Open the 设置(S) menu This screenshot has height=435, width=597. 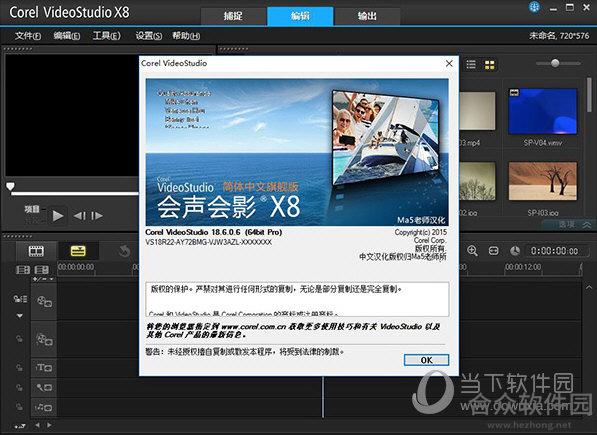pyautogui.click(x=148, y=36)
